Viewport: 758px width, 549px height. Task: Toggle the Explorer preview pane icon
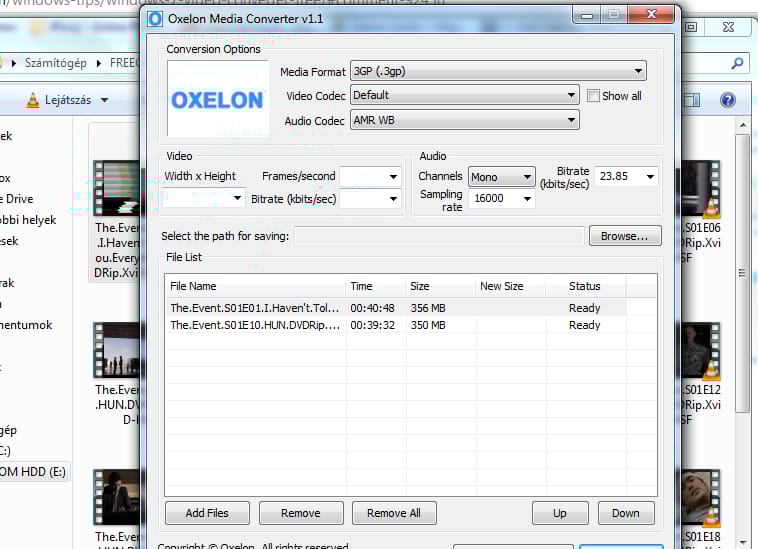692,100
